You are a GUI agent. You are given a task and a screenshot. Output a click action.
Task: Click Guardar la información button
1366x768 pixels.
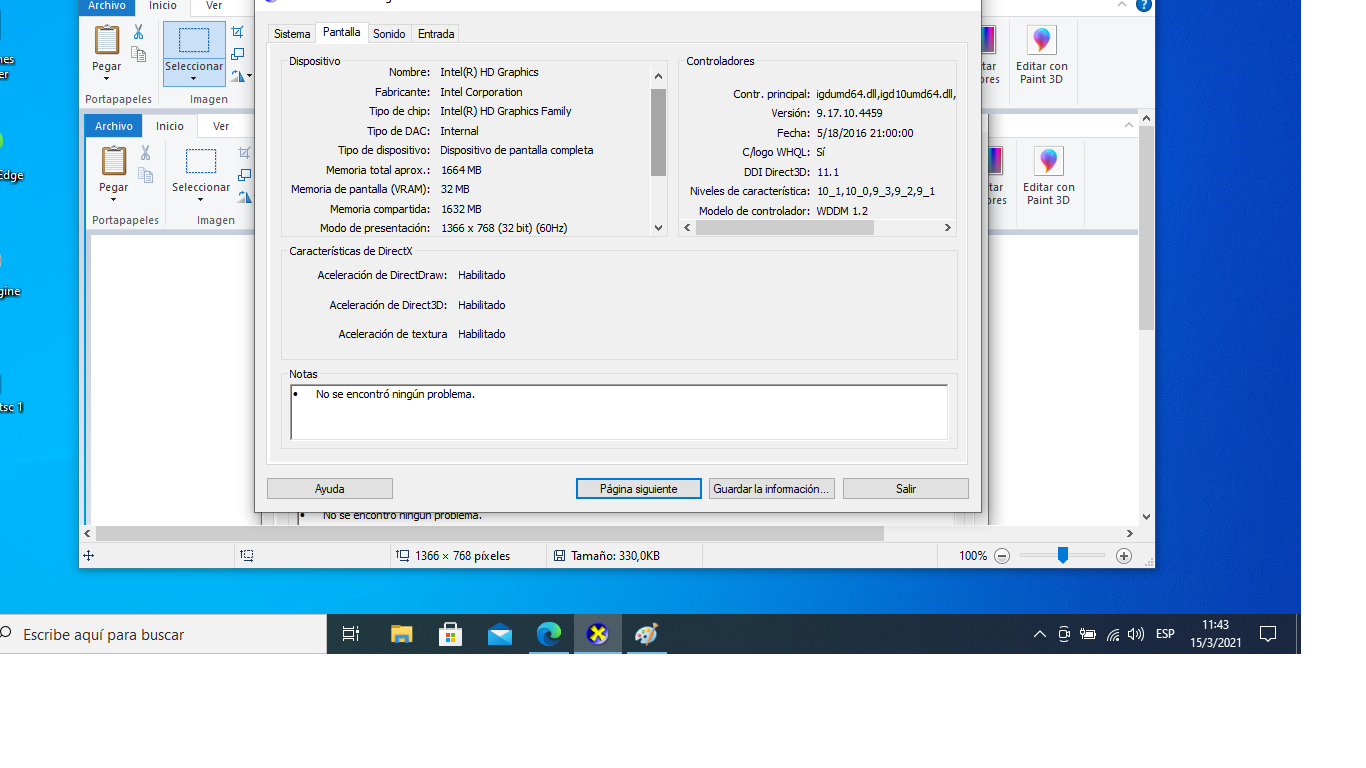pyautogui.click(x=771, y=488)
